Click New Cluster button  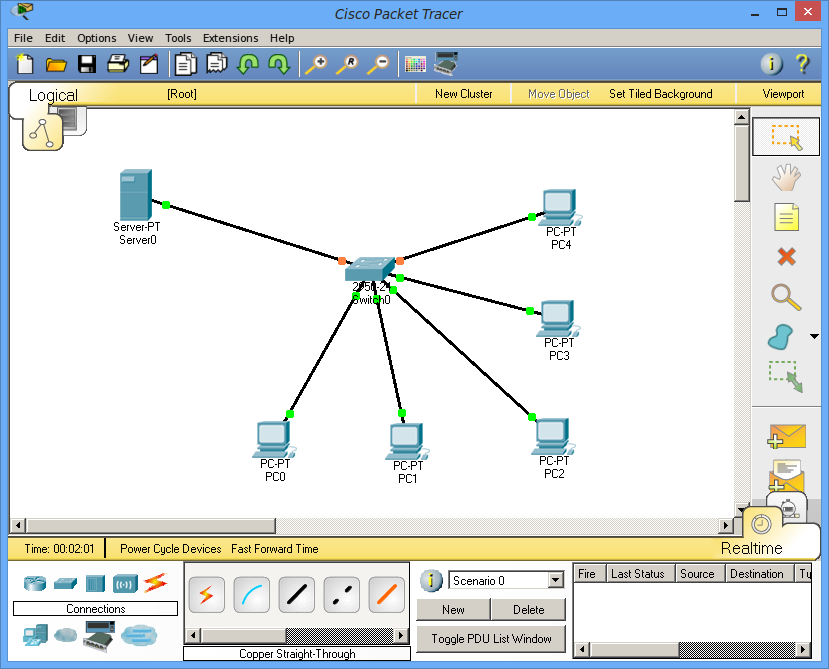click(x=464, y=94)
